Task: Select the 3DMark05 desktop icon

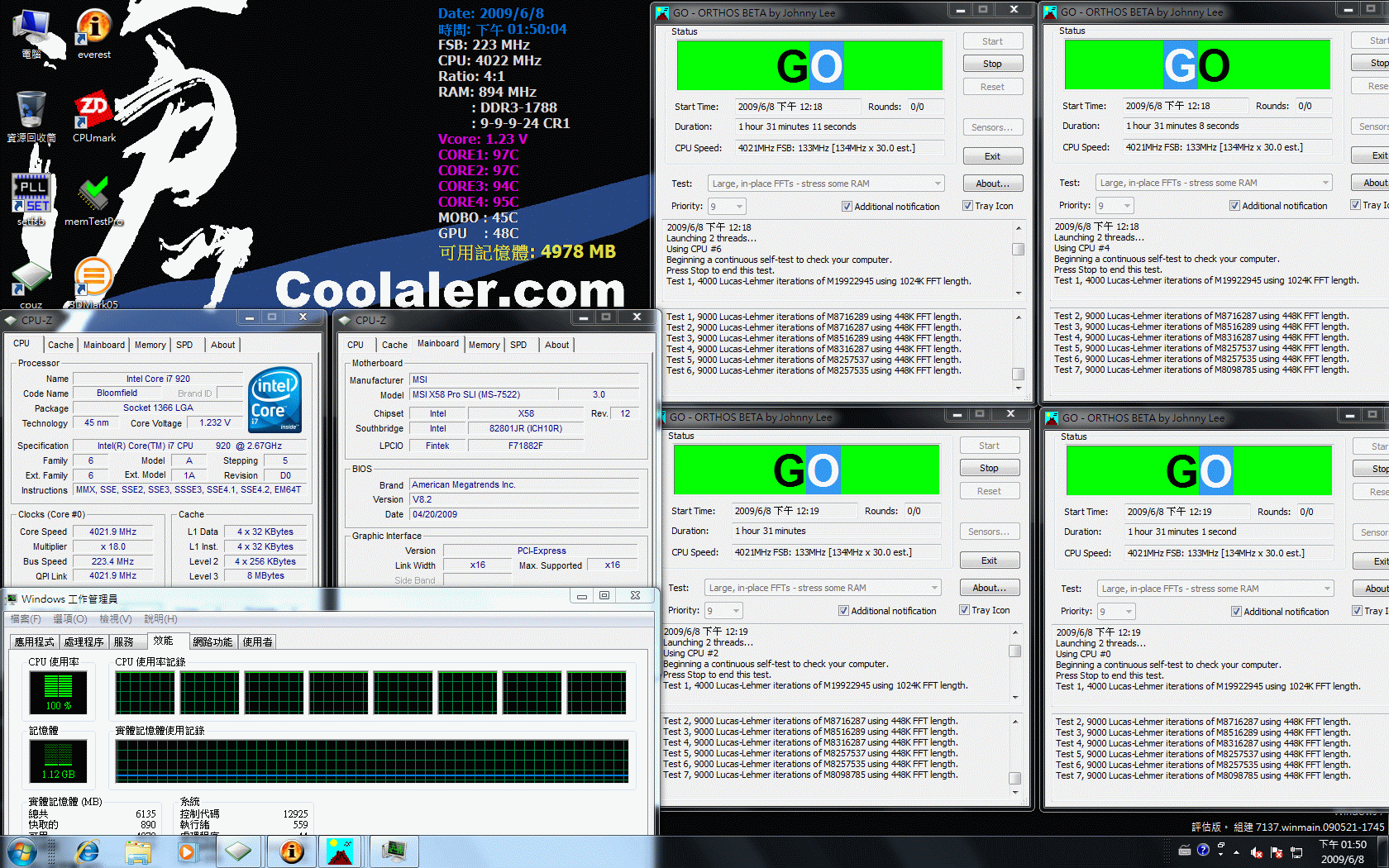Action: pyautogui.click(x=93, y=284)
